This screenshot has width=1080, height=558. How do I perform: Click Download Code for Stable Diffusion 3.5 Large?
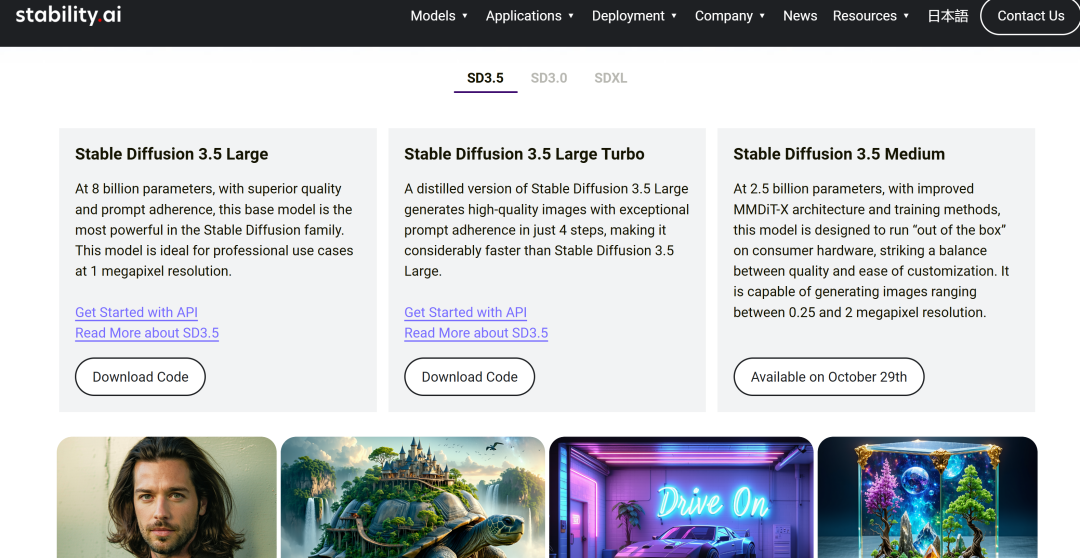click(x=141, y=377)
